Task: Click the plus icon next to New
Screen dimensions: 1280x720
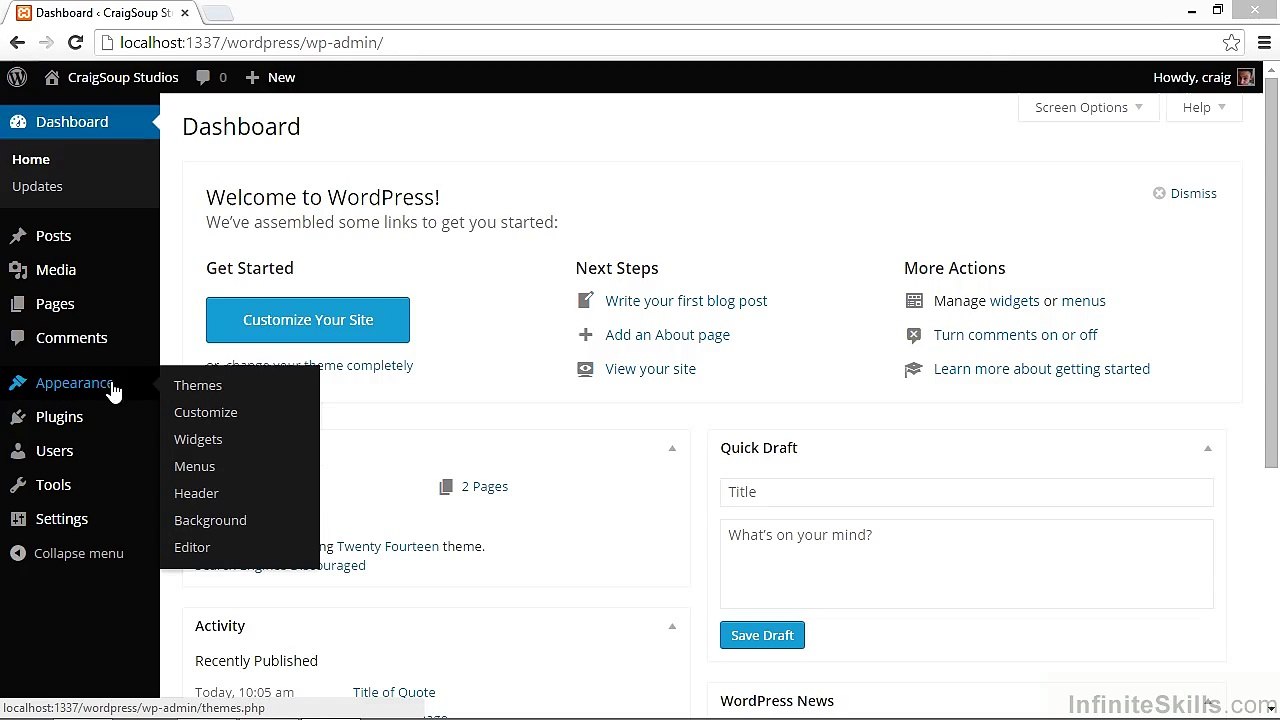Action: [x=252, y=77]
